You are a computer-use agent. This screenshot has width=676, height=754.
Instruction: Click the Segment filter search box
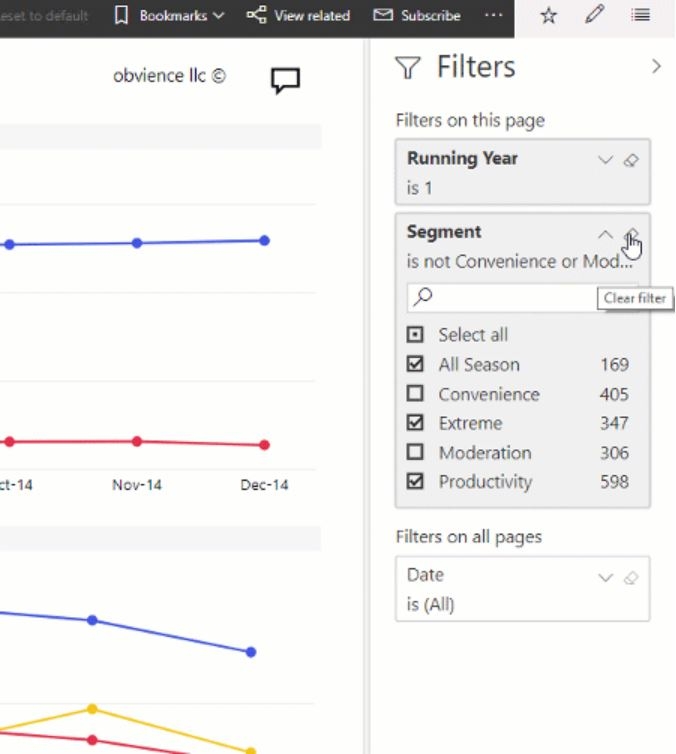(502, 298)
